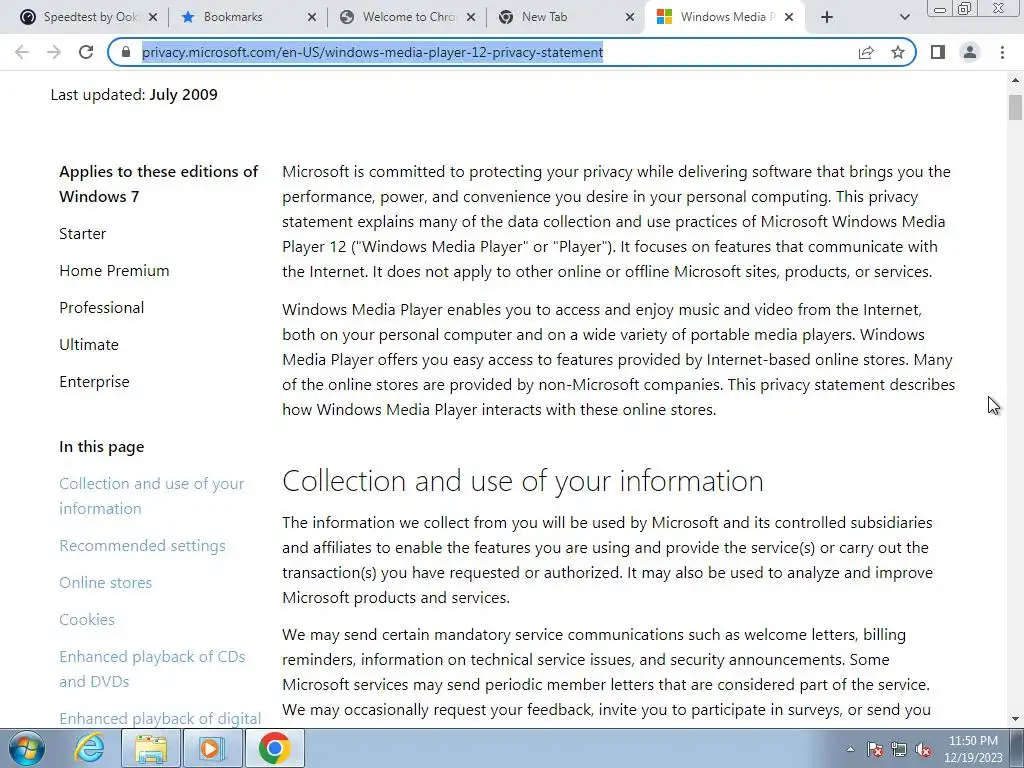1024x768 pixels.
Task: Switch to the Welcome to Chrome tab
Action: [x=405, y=17]
